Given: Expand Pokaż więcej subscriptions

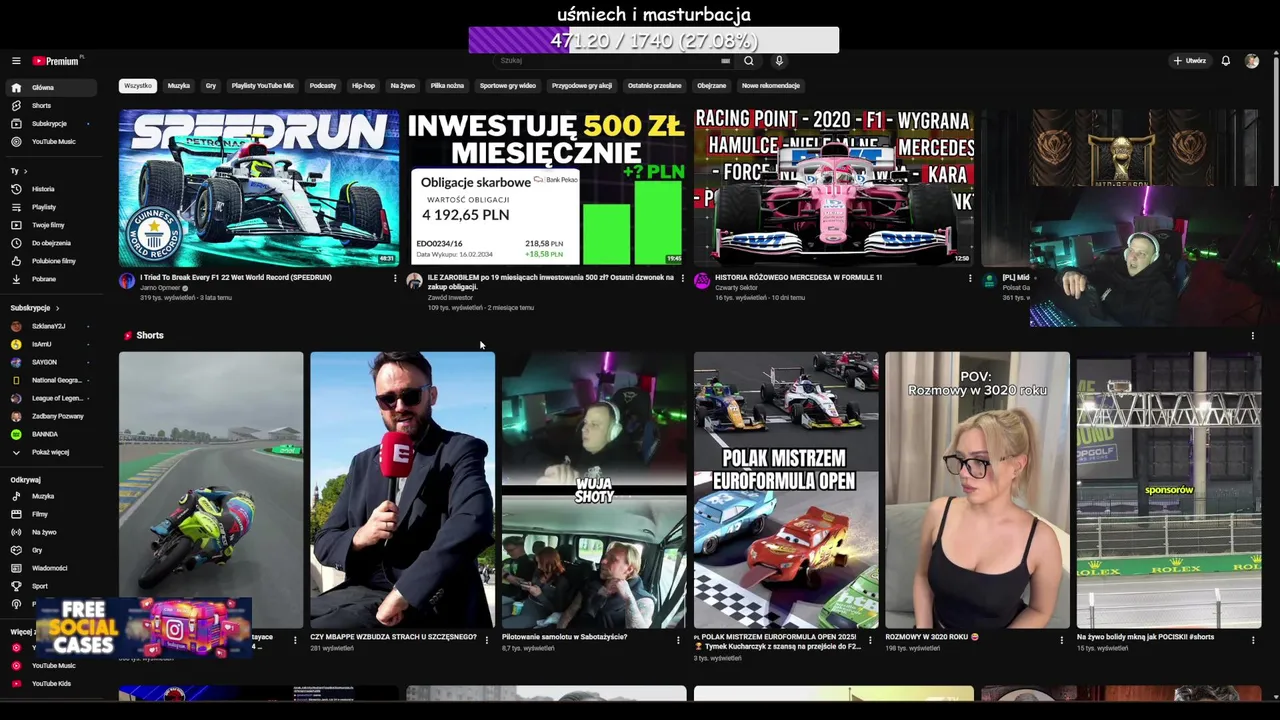Looking at the screenshot, I should 50,452.
